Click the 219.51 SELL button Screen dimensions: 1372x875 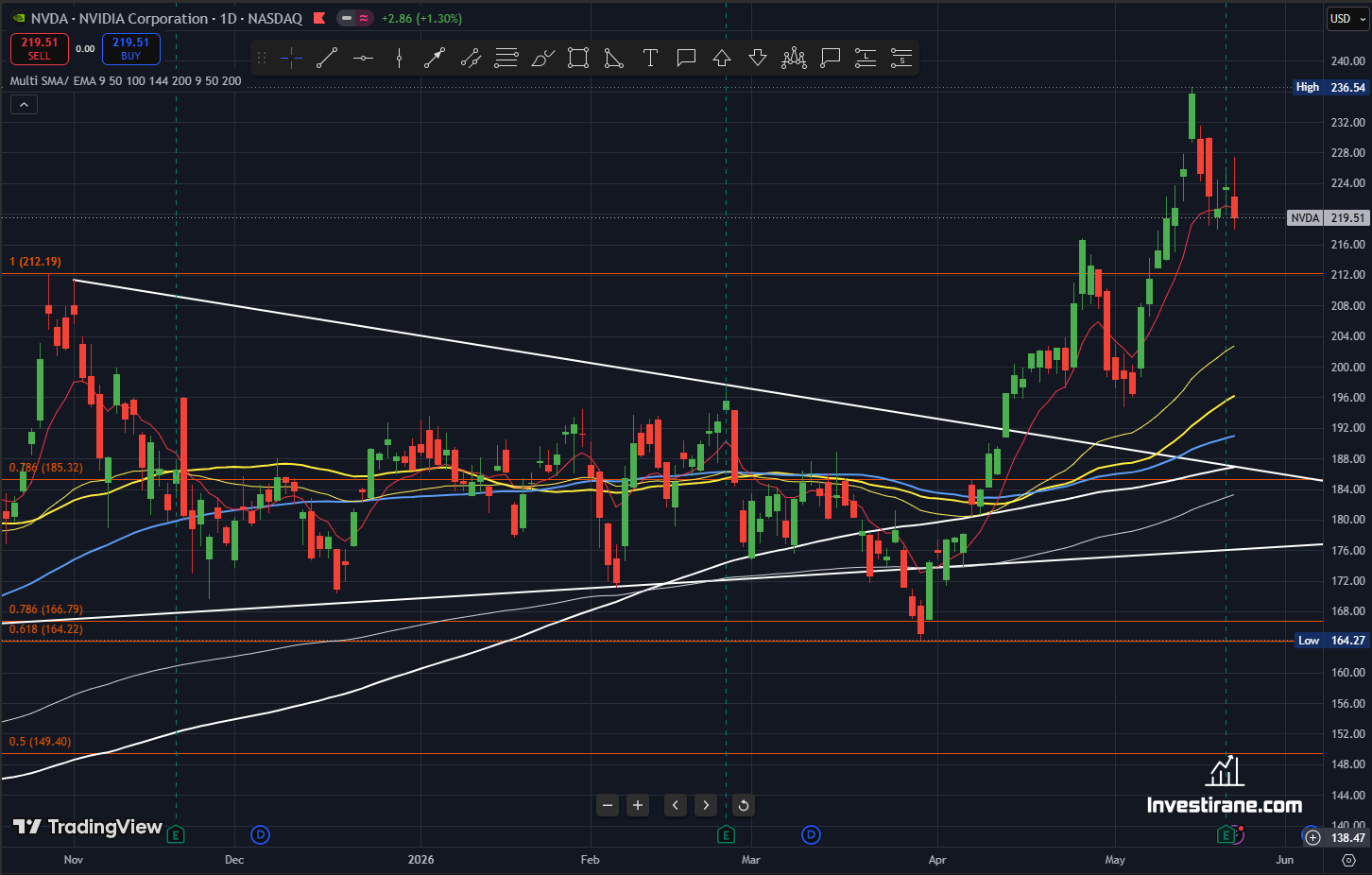pyautogui.click(x=40, y=49)
